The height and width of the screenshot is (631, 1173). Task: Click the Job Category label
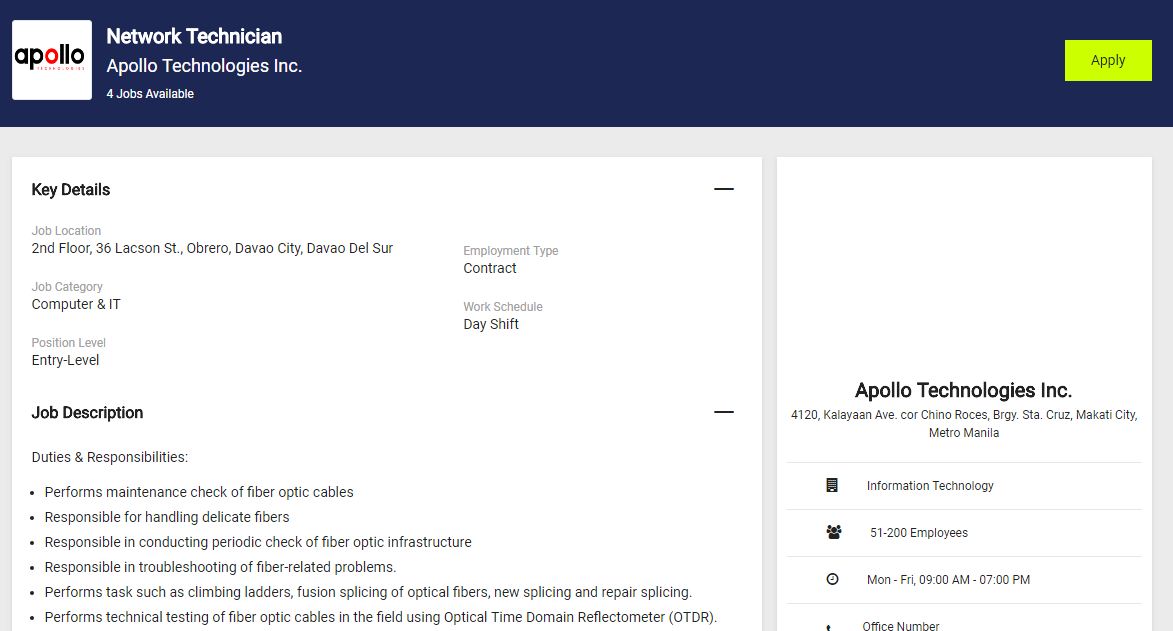tap(67, 287)
